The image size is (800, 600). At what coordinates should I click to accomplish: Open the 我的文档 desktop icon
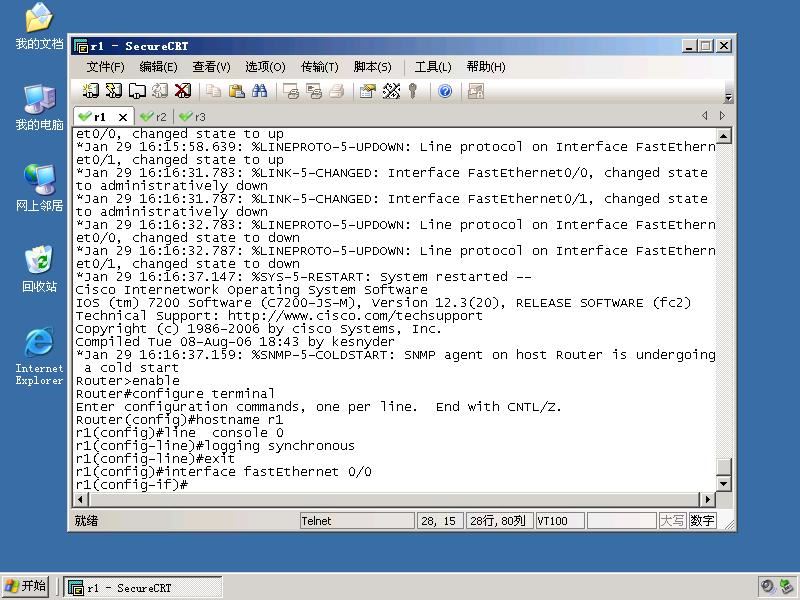click(x=39, y=26)
